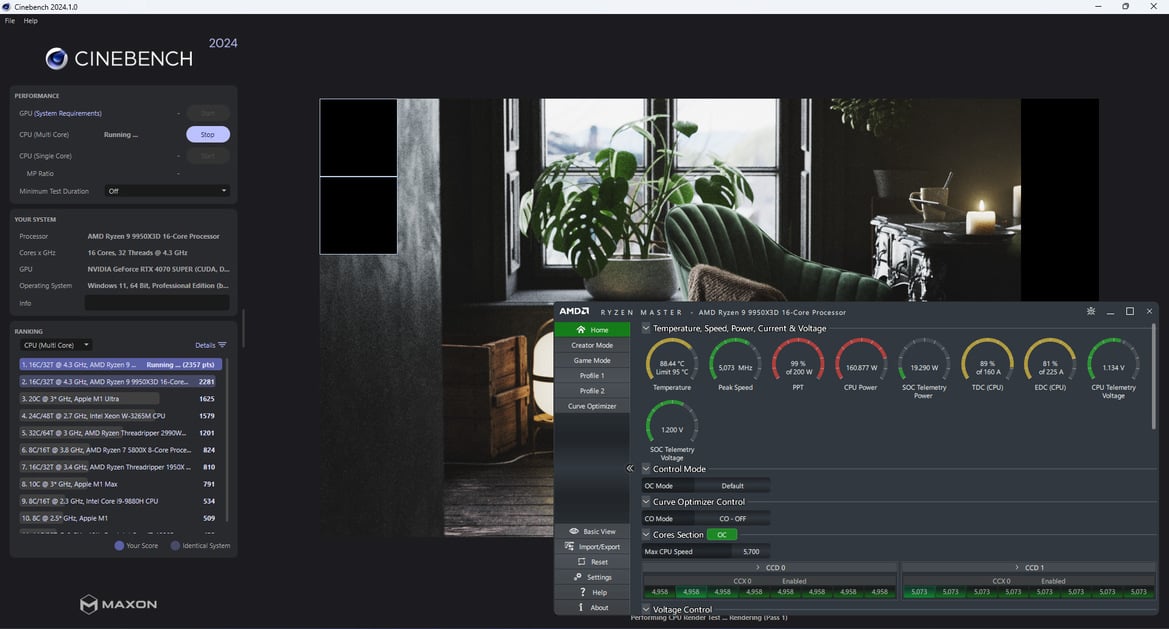Select the running rank 1 Ryzen 9 row
Screen dimensions: 1169x629
point(121,364)
